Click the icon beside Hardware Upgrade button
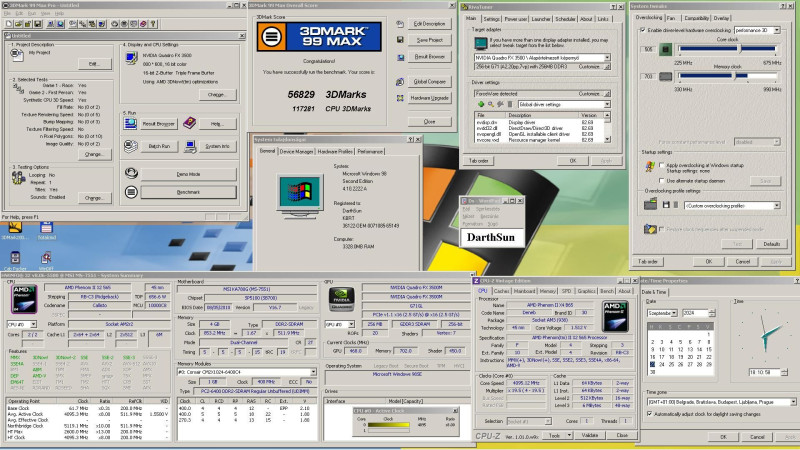800x450 pixels. point(400,98)
